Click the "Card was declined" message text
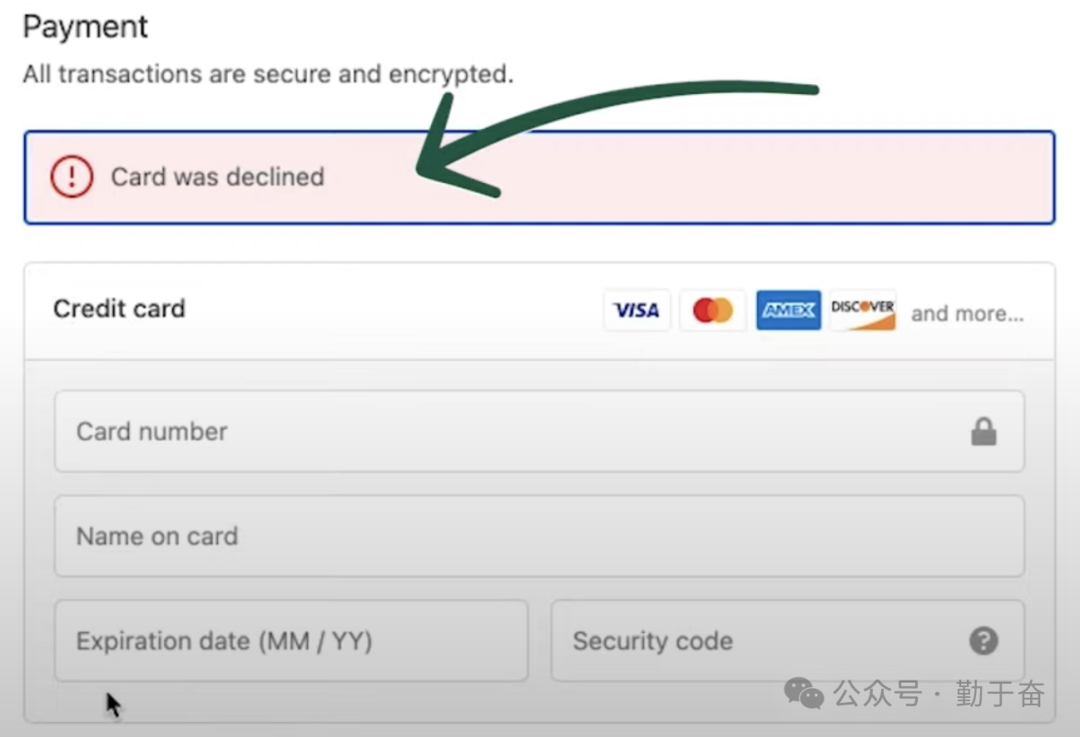Screen dimensions: 1080x737 tap(217, 177)
